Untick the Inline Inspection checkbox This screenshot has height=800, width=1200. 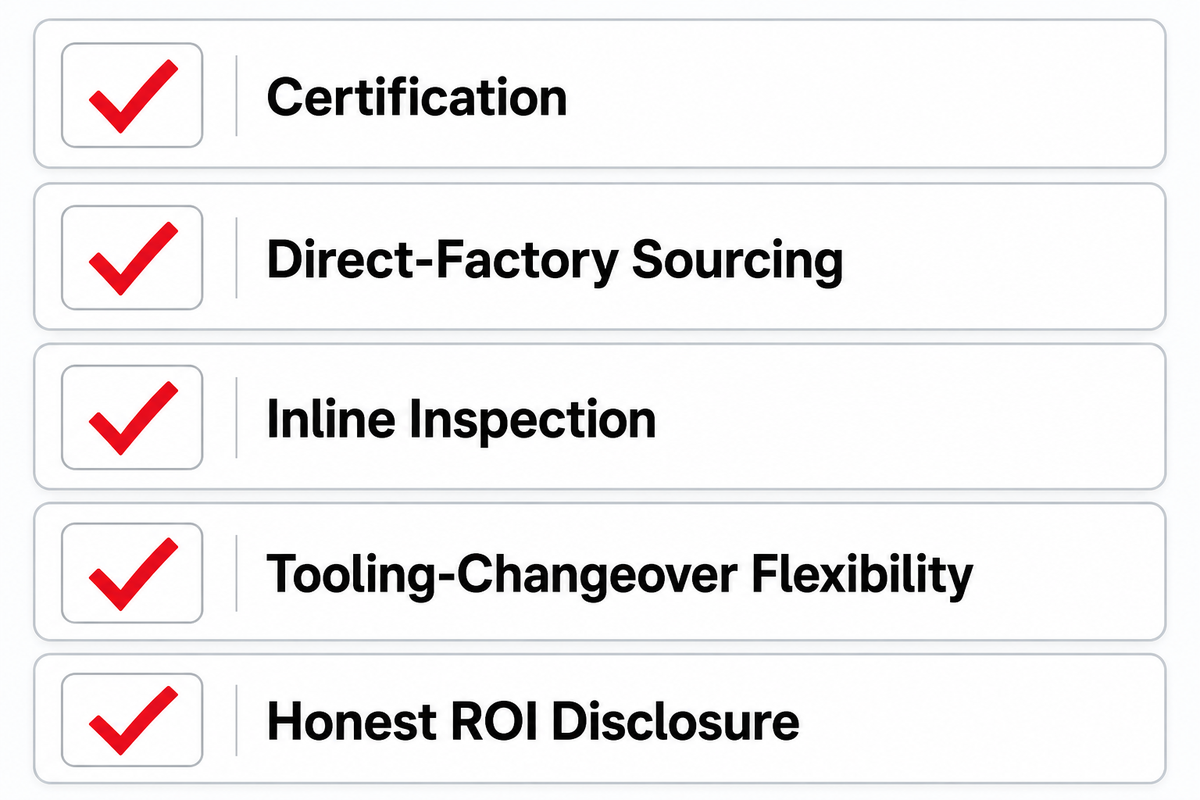(x=132, y=417)
